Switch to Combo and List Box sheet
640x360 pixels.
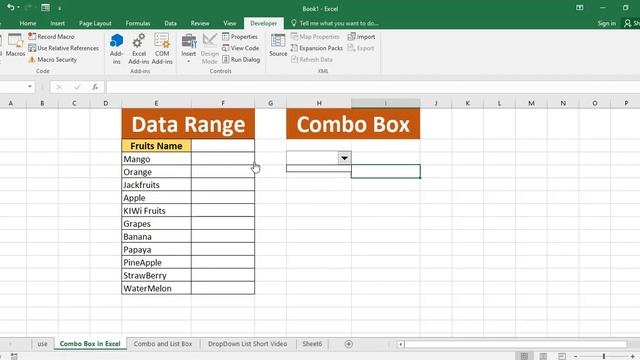[x=163, y=344]
